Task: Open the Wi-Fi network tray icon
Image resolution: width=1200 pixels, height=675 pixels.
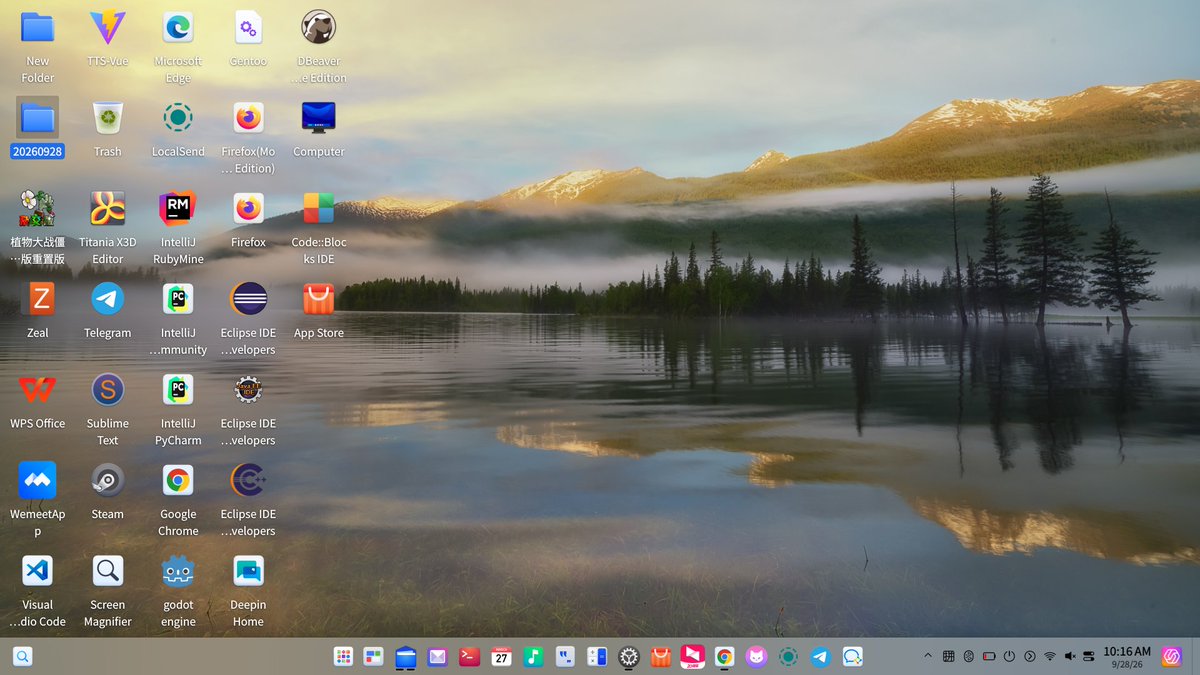Action: (1050, 656)
